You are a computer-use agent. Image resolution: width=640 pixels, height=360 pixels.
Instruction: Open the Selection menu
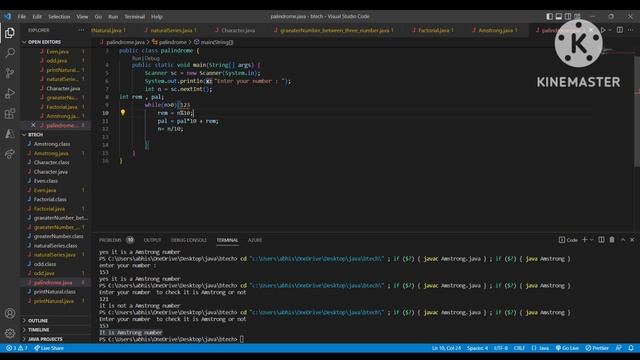[x=59, y=16]
